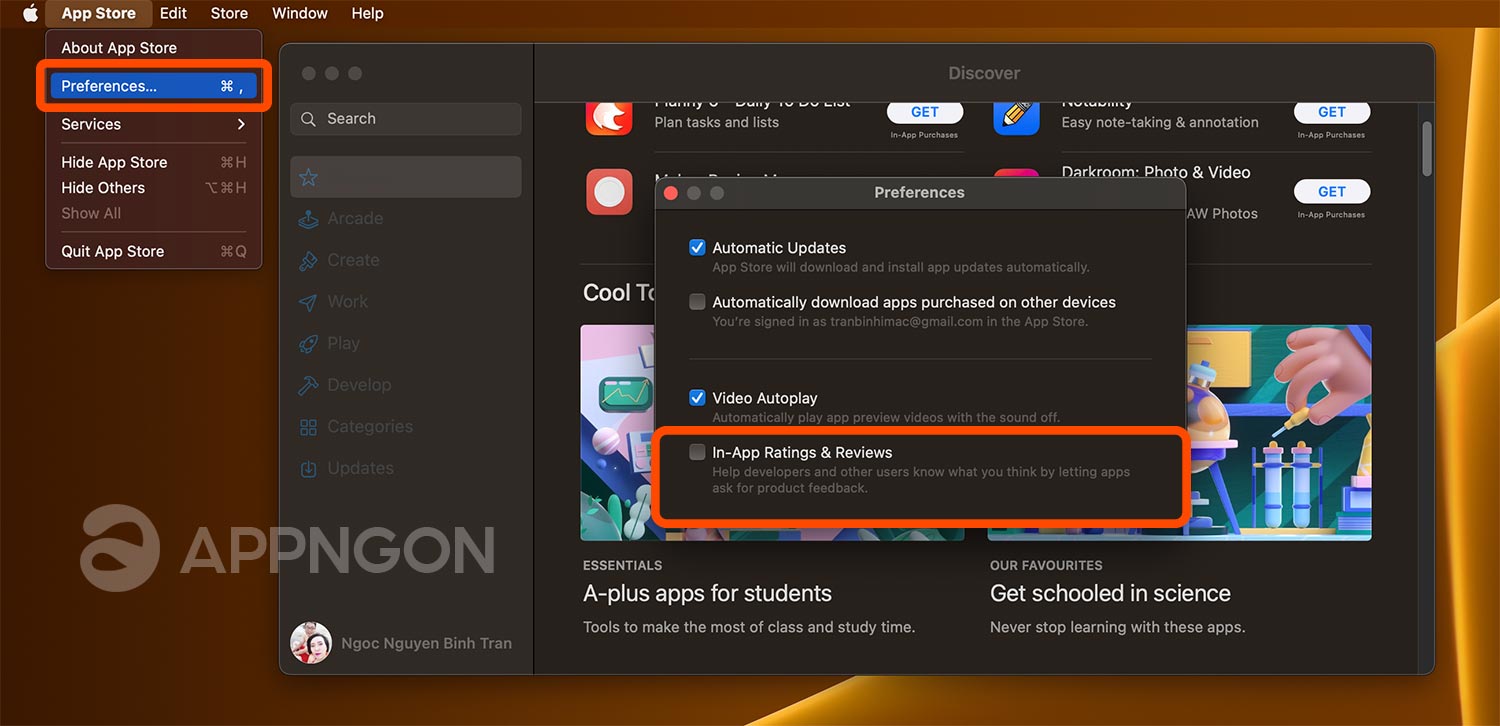The height and width of the screenshot is (726, 1500).
Task: Open the Updates download icon
Action: point(309,468)
